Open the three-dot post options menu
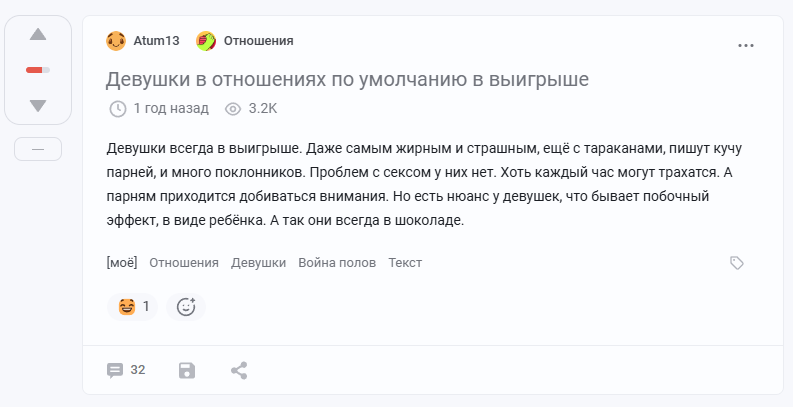Screen dimensions: 793x407 click(x=745, y=46)
